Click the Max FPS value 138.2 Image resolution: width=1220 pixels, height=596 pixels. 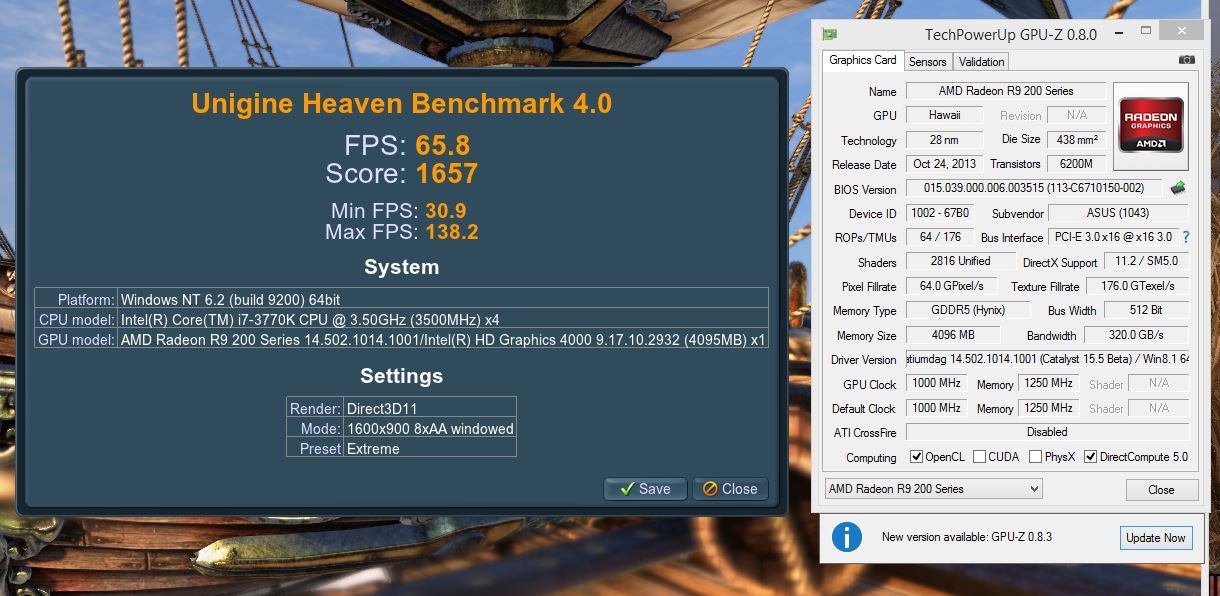[x=452, y=232]
